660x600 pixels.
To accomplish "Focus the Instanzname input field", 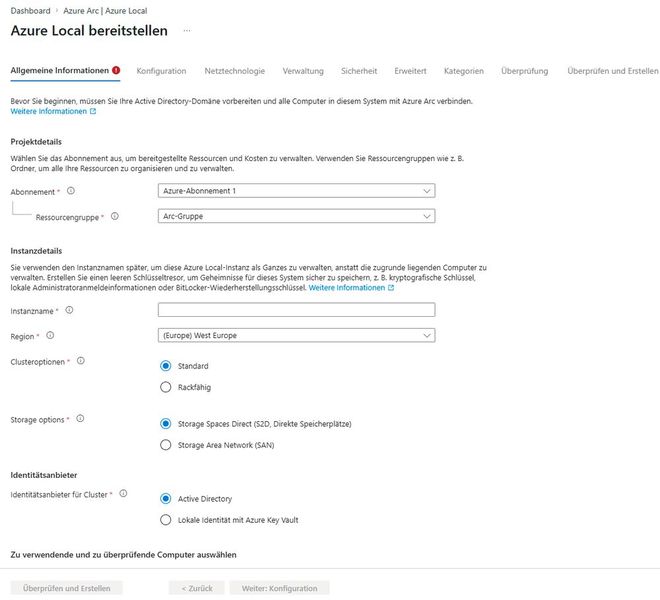I will click(296, 310).
